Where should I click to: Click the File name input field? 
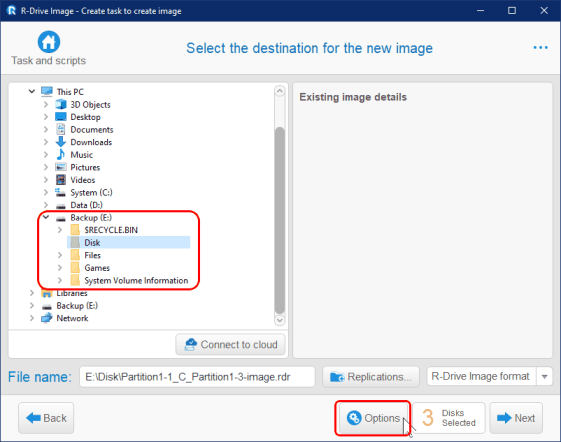[x=197, y=377]
